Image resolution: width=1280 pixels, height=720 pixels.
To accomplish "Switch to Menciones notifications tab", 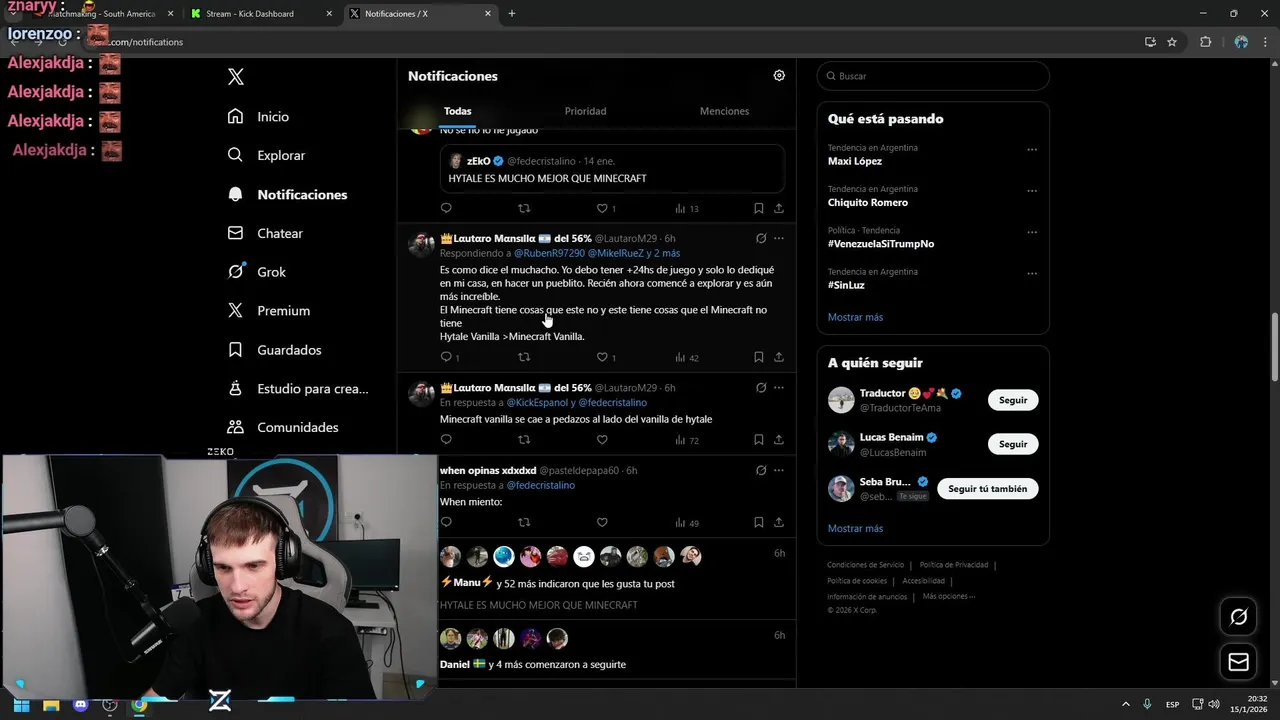I will (x=724, y=111).
